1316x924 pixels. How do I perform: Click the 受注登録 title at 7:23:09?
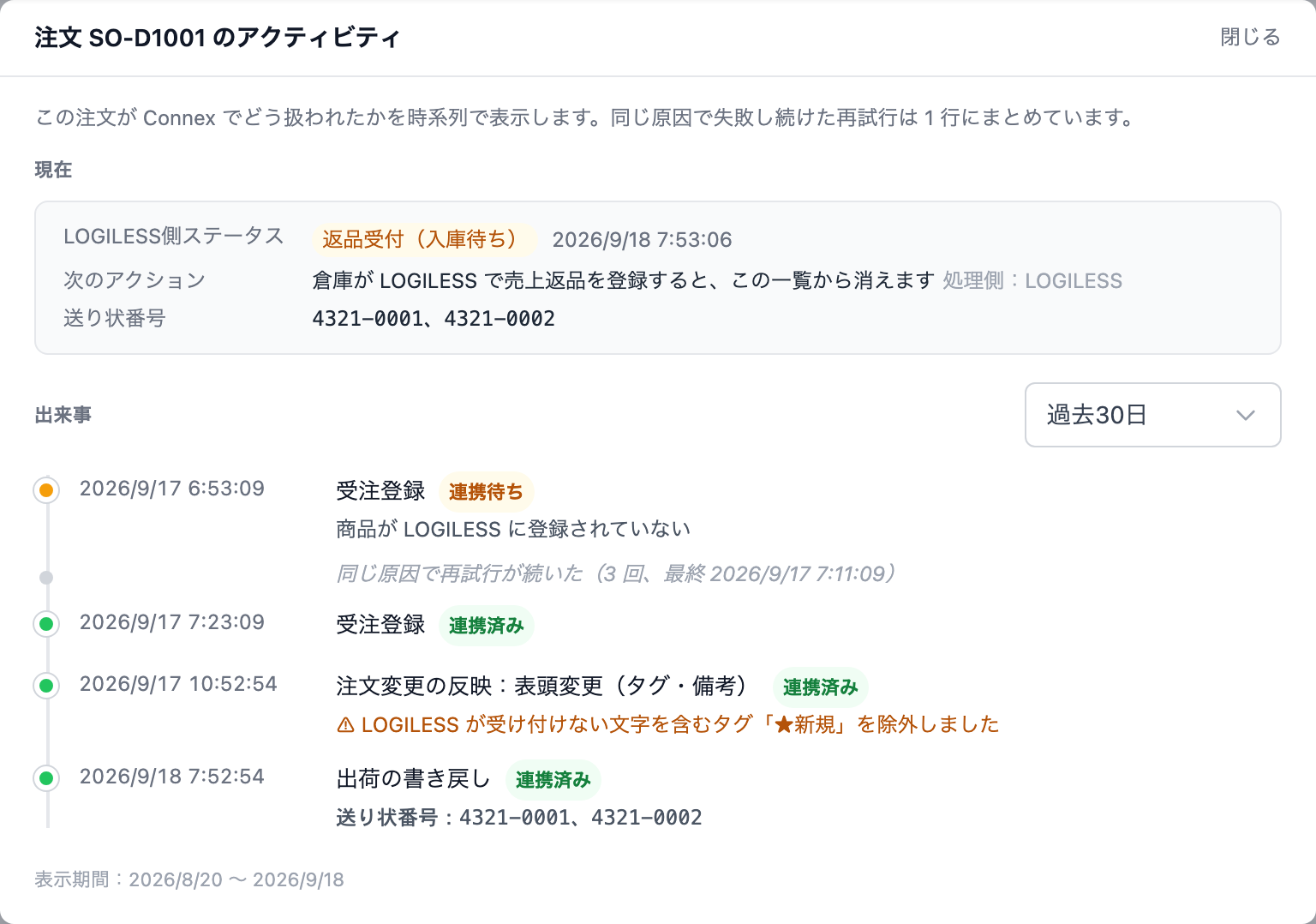click(x=380, y=625)
